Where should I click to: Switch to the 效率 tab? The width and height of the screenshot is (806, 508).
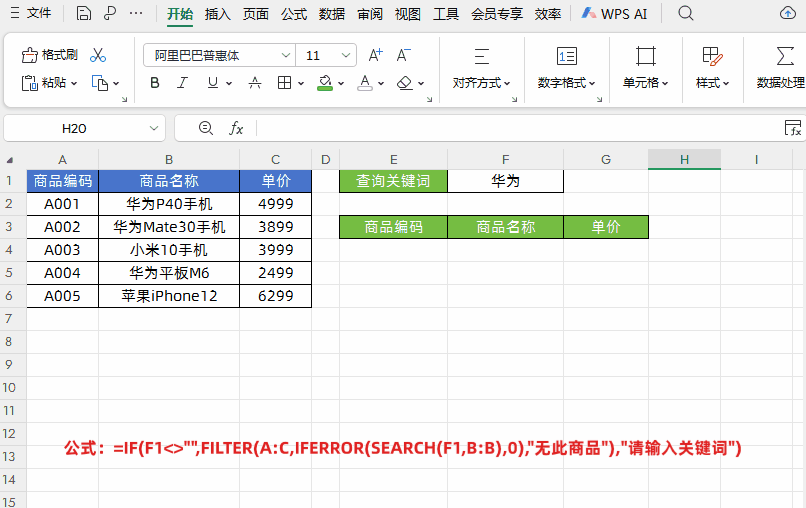click(x=547, y=14)
